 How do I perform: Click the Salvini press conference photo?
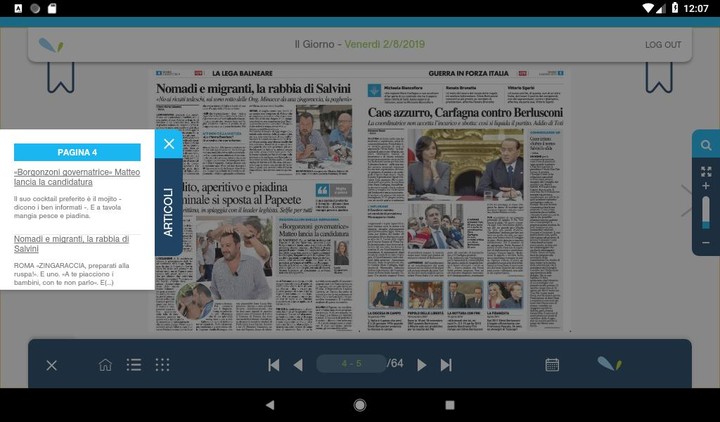pos(324,137)
